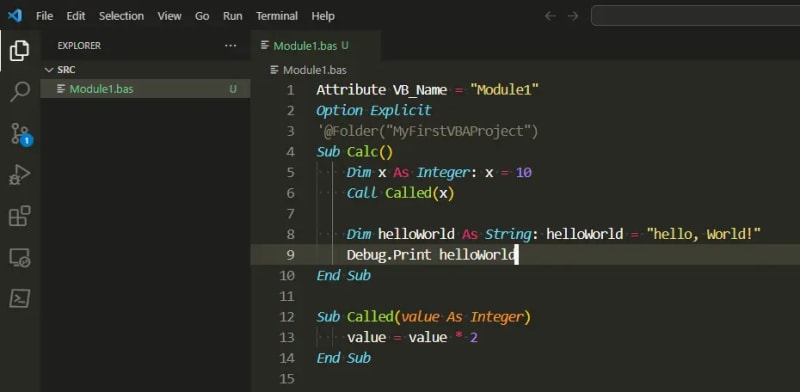Open Explorer's three-dot more actions menu
The height and width of the screenshot is (392, 800).
231,45
